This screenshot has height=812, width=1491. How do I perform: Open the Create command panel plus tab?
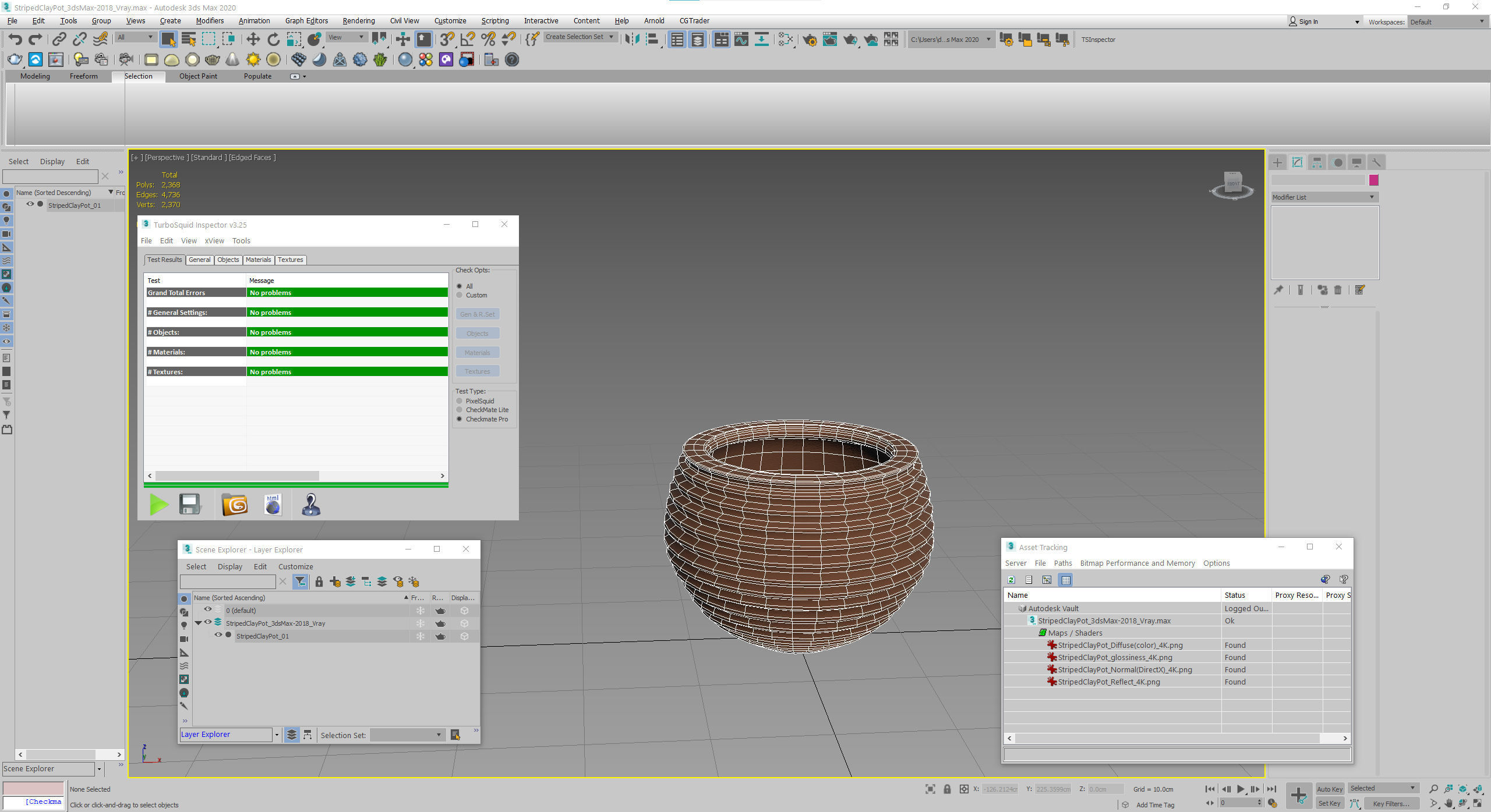coord(1277,162)
